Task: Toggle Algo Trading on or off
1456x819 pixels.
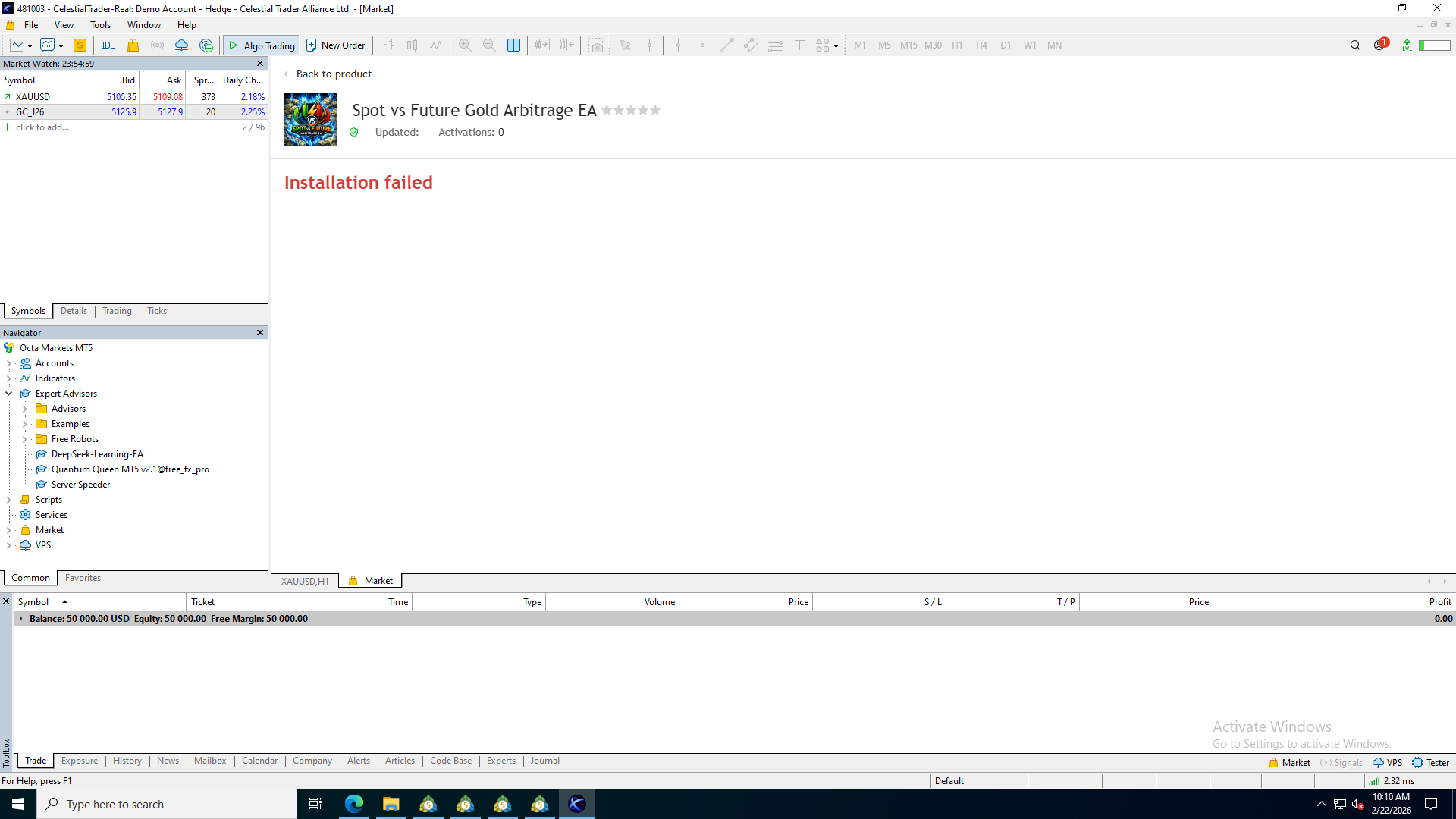Action: pyautogui.click(x=262, y=45)
